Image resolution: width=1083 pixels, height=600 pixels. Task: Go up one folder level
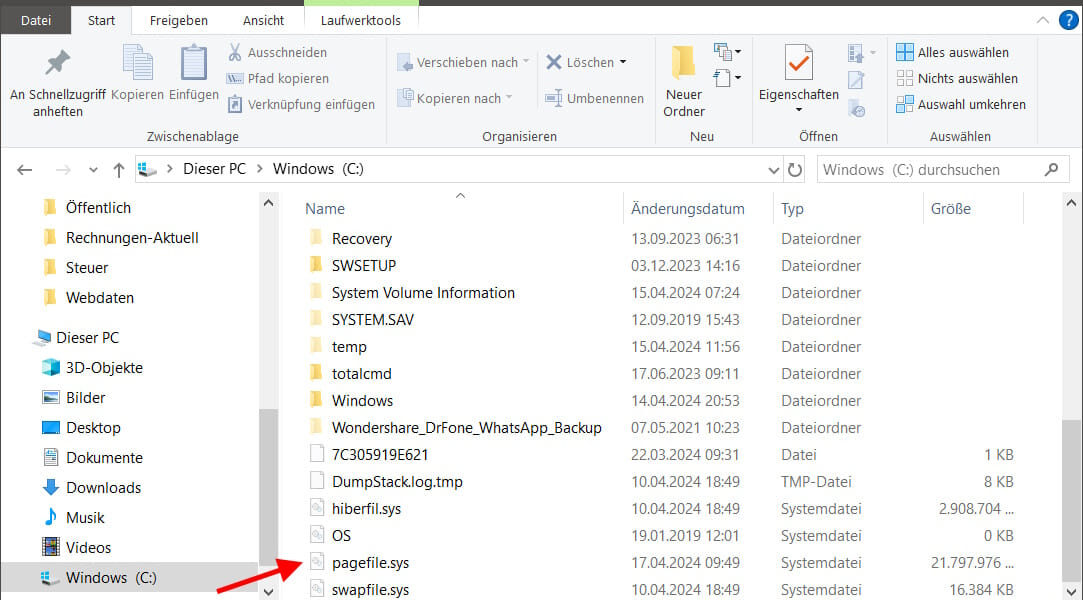[x=119, y=170]
